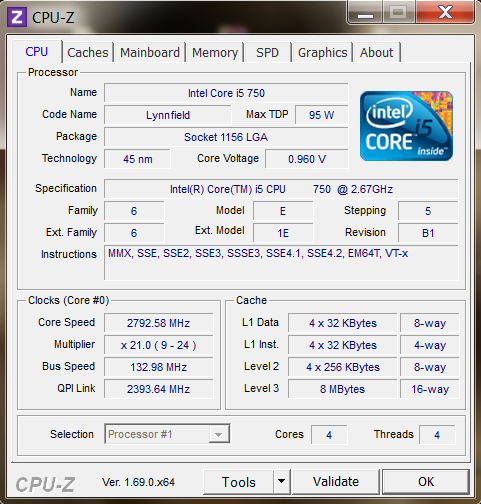
Task: Click the L1 Inst. 4-way value
Action: click(430, 345)
